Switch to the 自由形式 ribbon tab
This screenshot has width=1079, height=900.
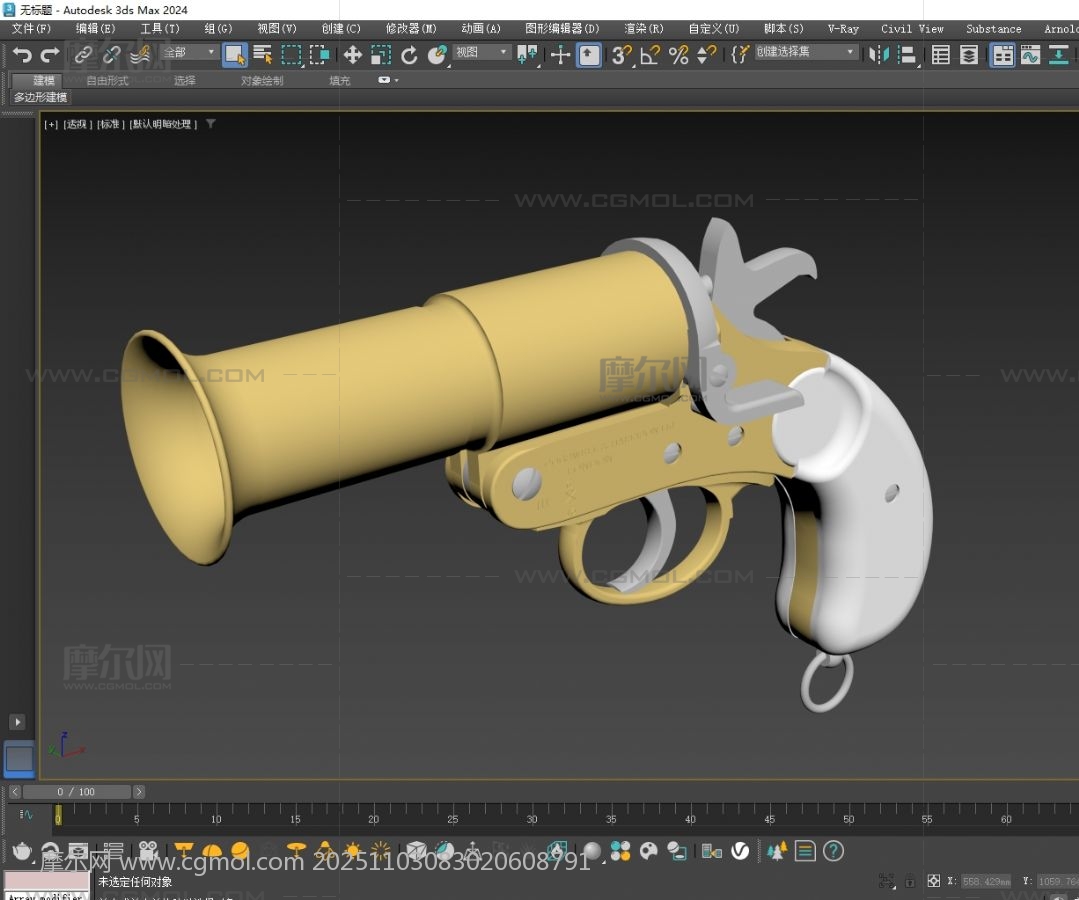pyautogui.click(x=107, y=80)
